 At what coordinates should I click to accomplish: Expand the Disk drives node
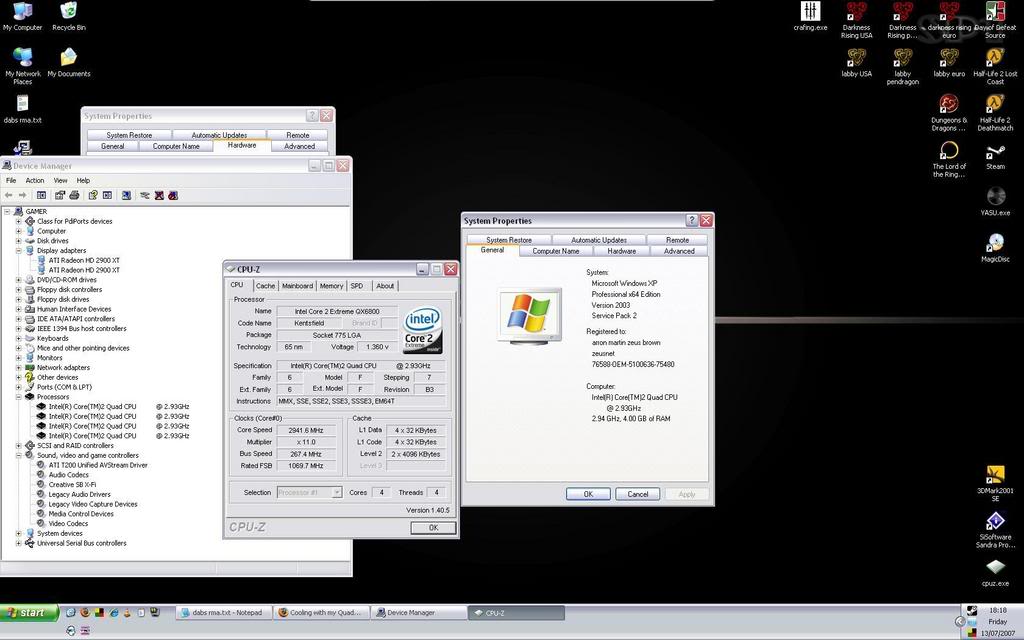pyautogui.click(x=19, y=240)
